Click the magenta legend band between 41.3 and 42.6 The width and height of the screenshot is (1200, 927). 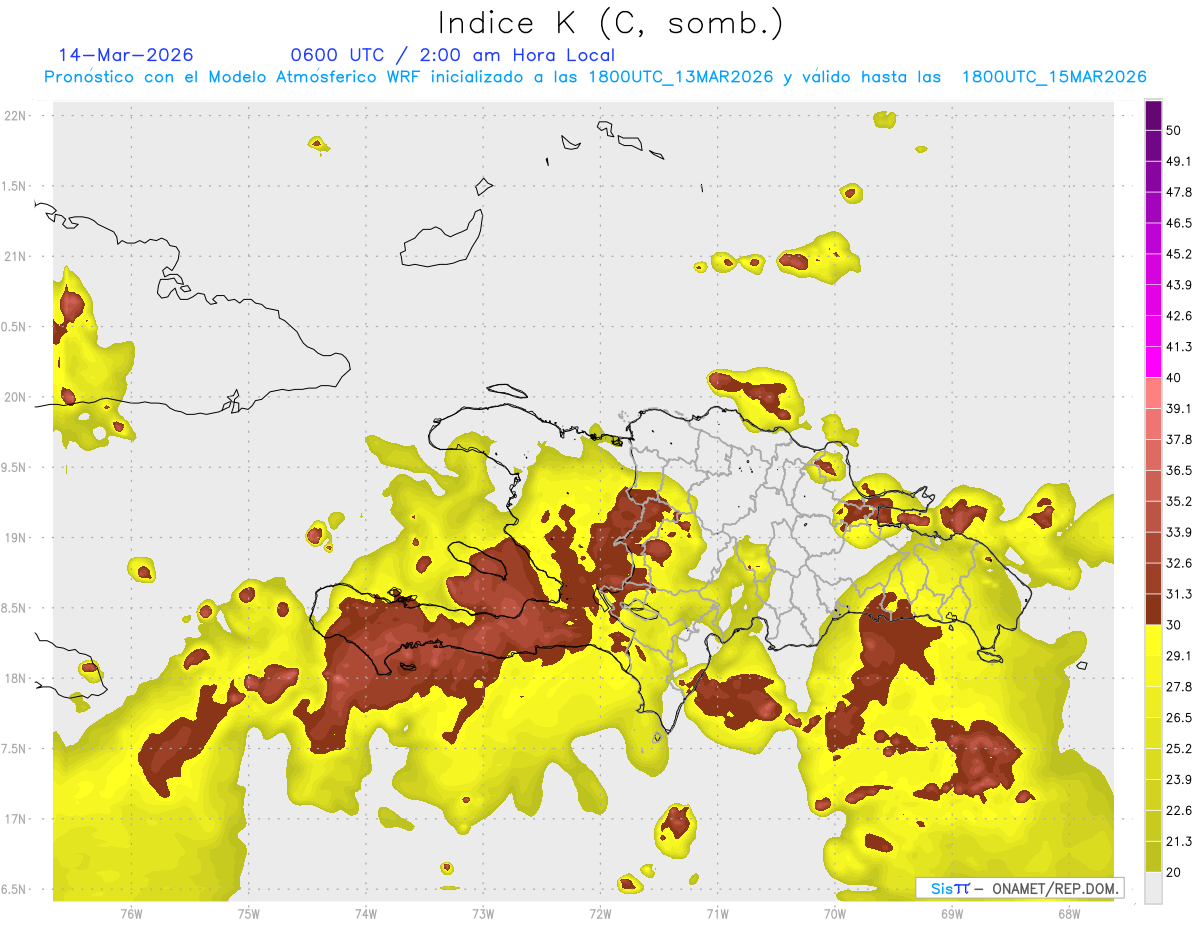[x=1153, y=331]
